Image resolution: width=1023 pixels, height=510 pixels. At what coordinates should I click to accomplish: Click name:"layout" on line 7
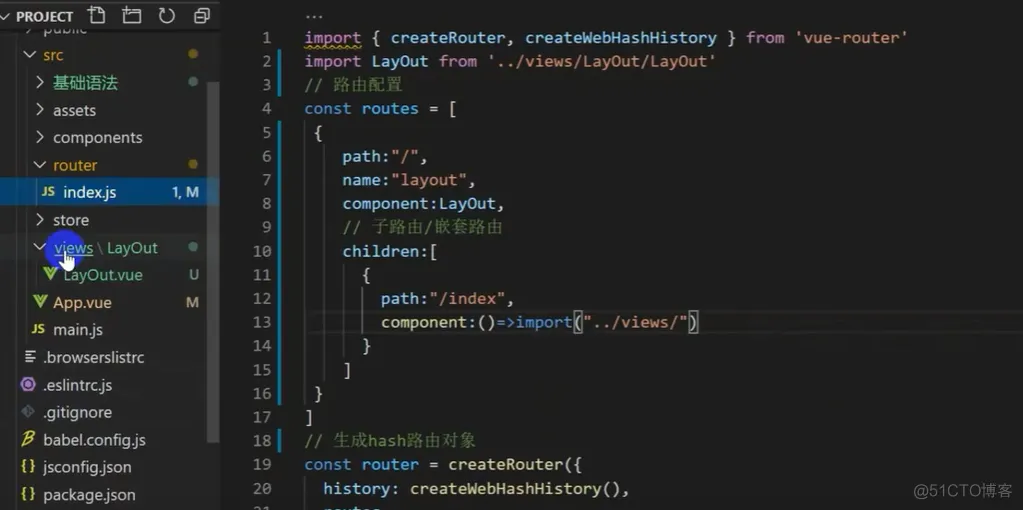point(408,180)
